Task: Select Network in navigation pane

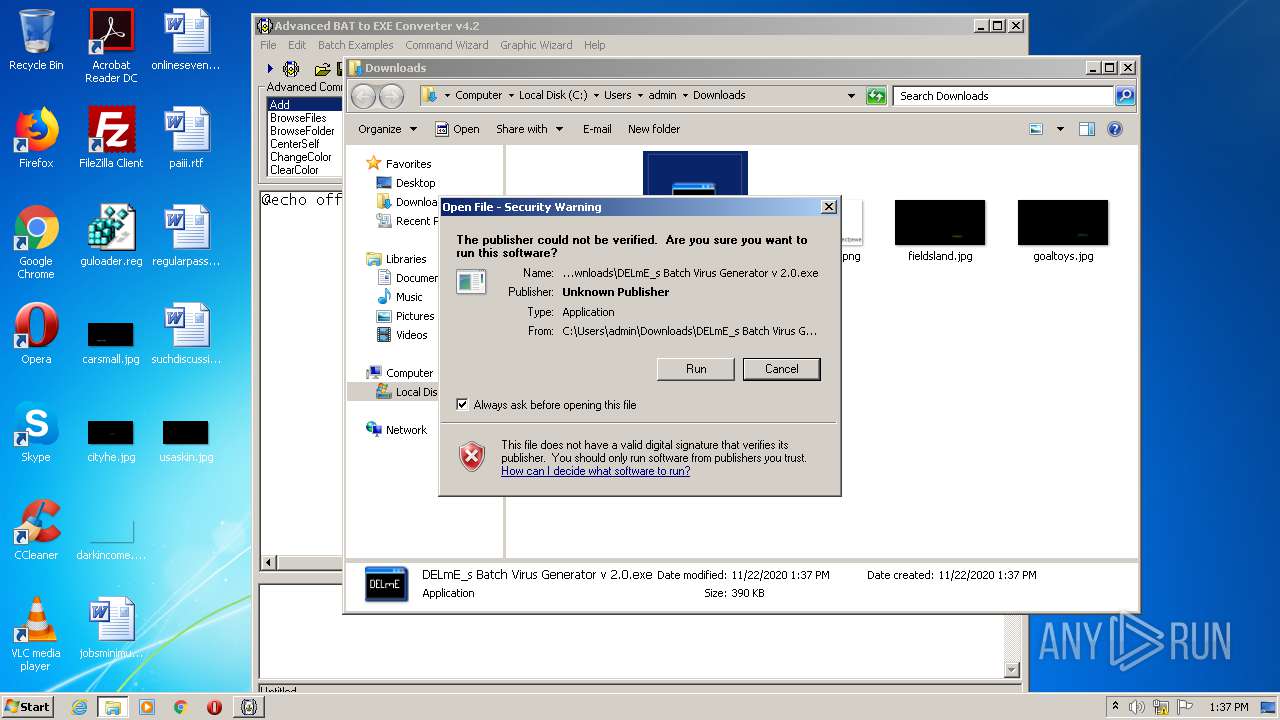Action: point(396,430)
